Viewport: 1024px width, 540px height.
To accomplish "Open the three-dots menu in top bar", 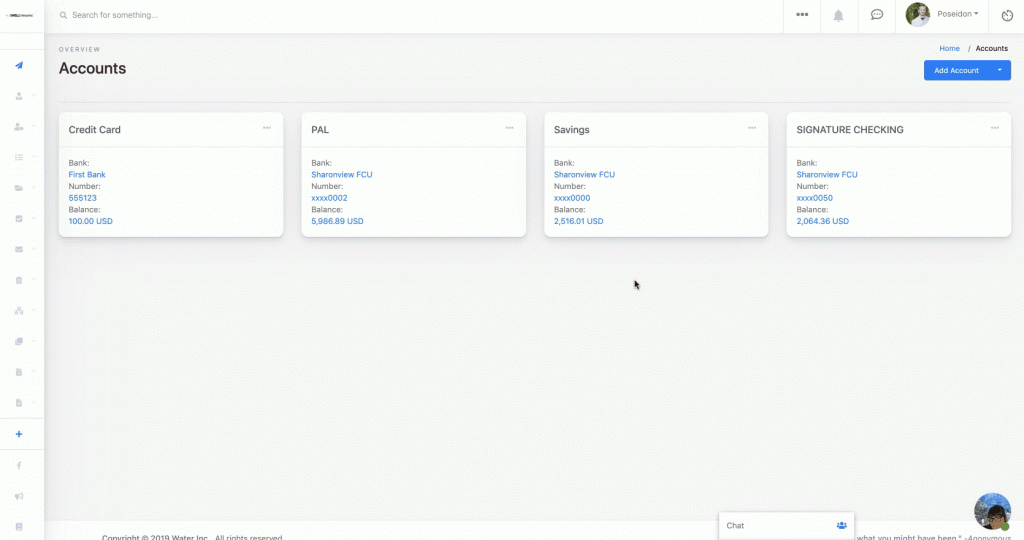I will (x=802, y=14).
